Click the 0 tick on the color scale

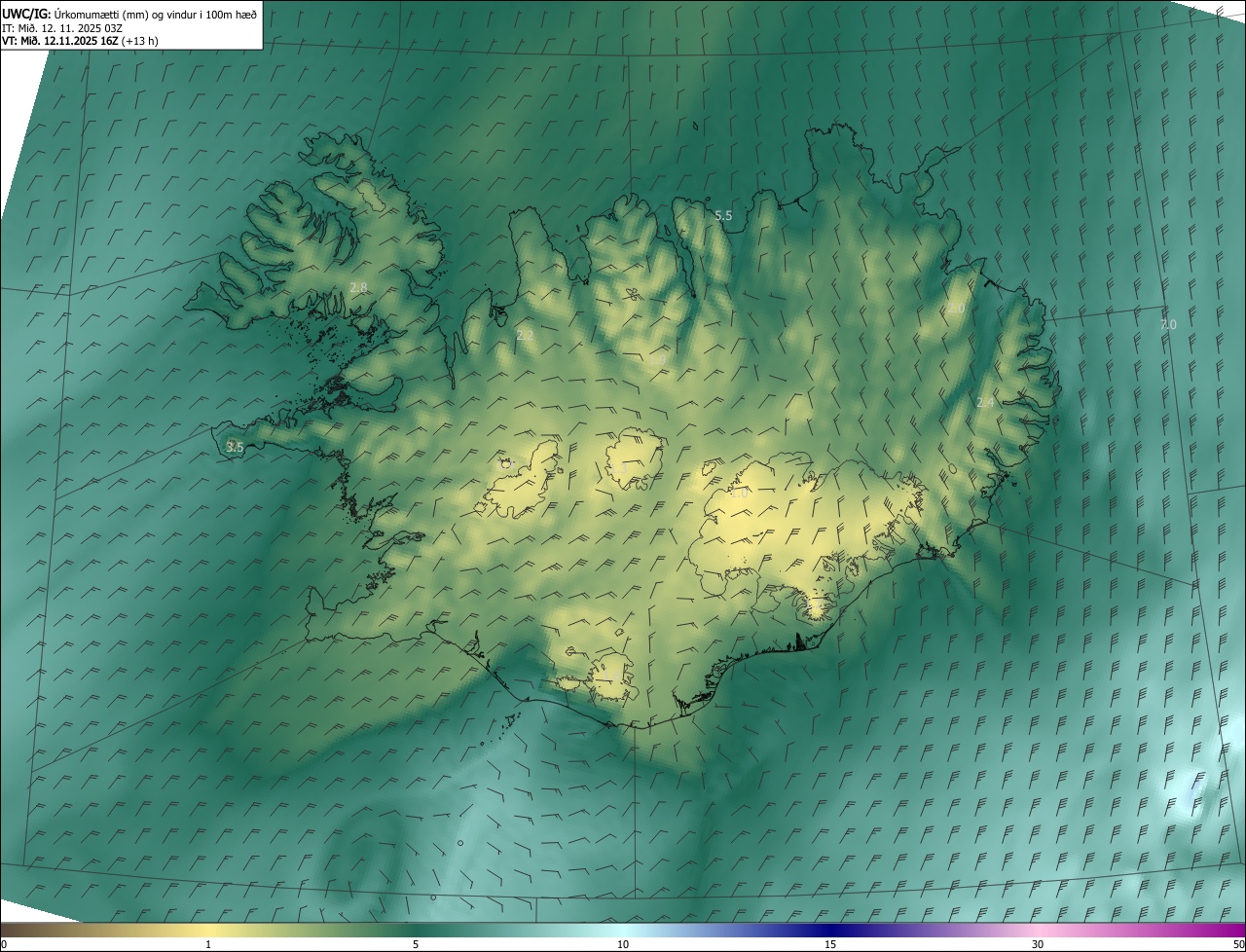point(4,944)
